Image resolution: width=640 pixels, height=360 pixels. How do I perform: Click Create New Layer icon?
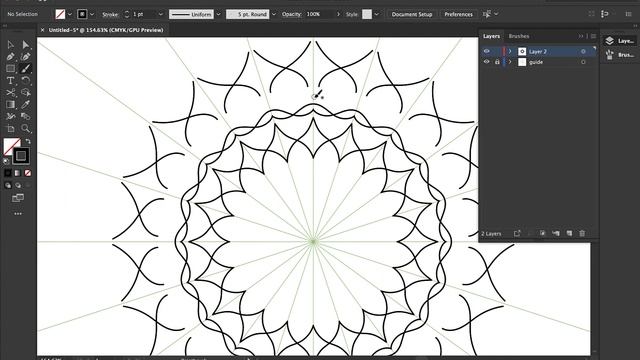tap(569, 233)
